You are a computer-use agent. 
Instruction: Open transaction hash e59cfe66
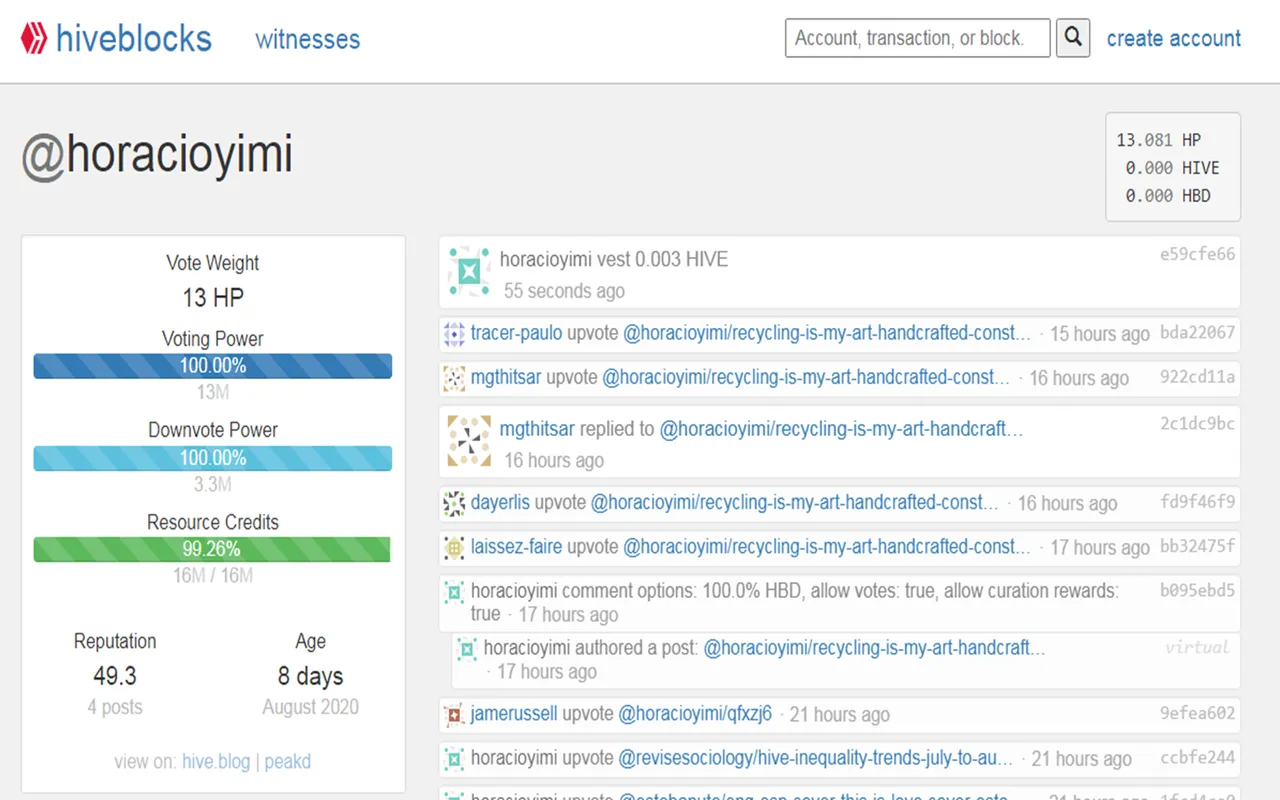click(1197, 254)
